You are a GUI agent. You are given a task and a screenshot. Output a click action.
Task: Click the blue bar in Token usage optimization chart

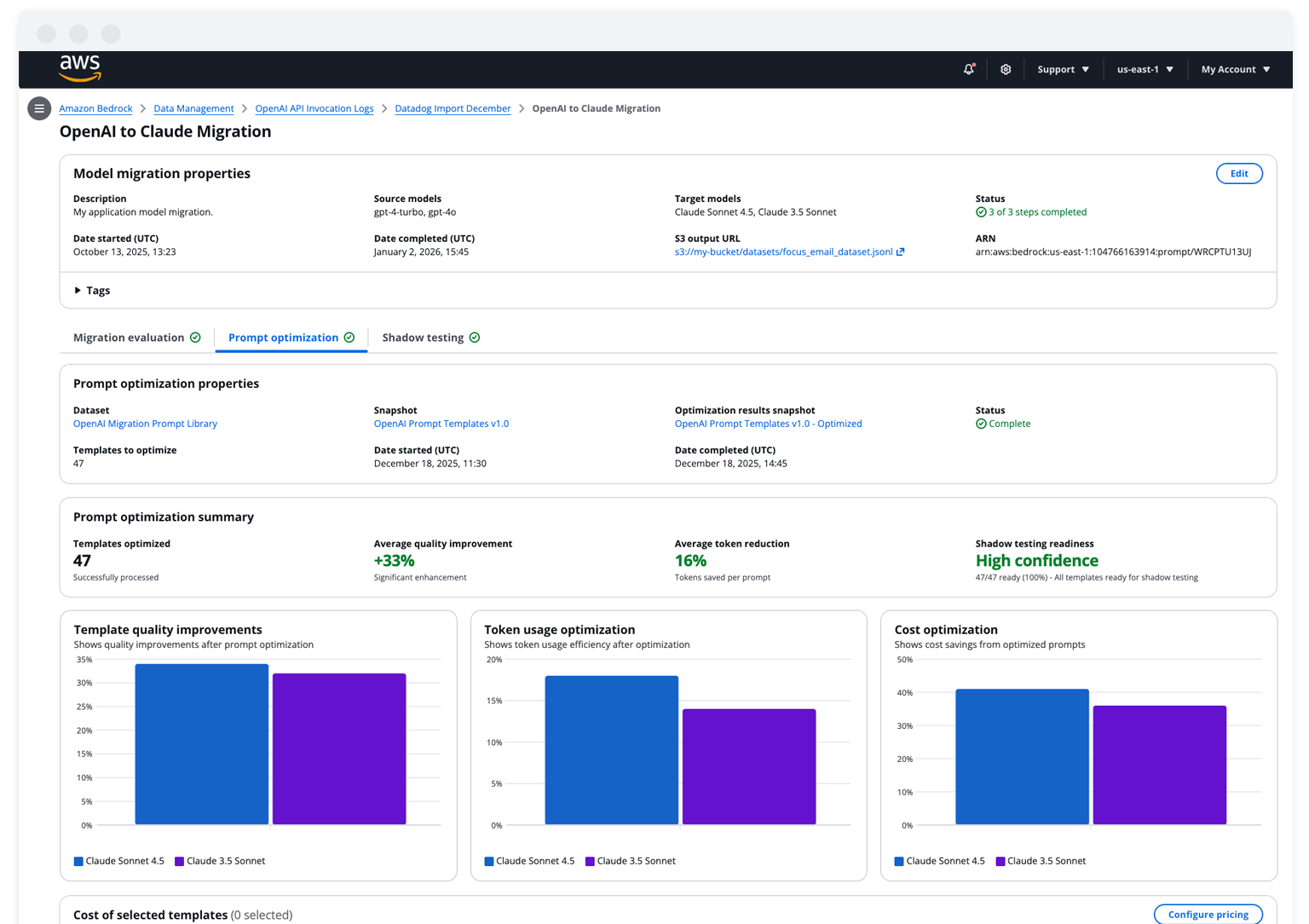click(x=612, y=750)
